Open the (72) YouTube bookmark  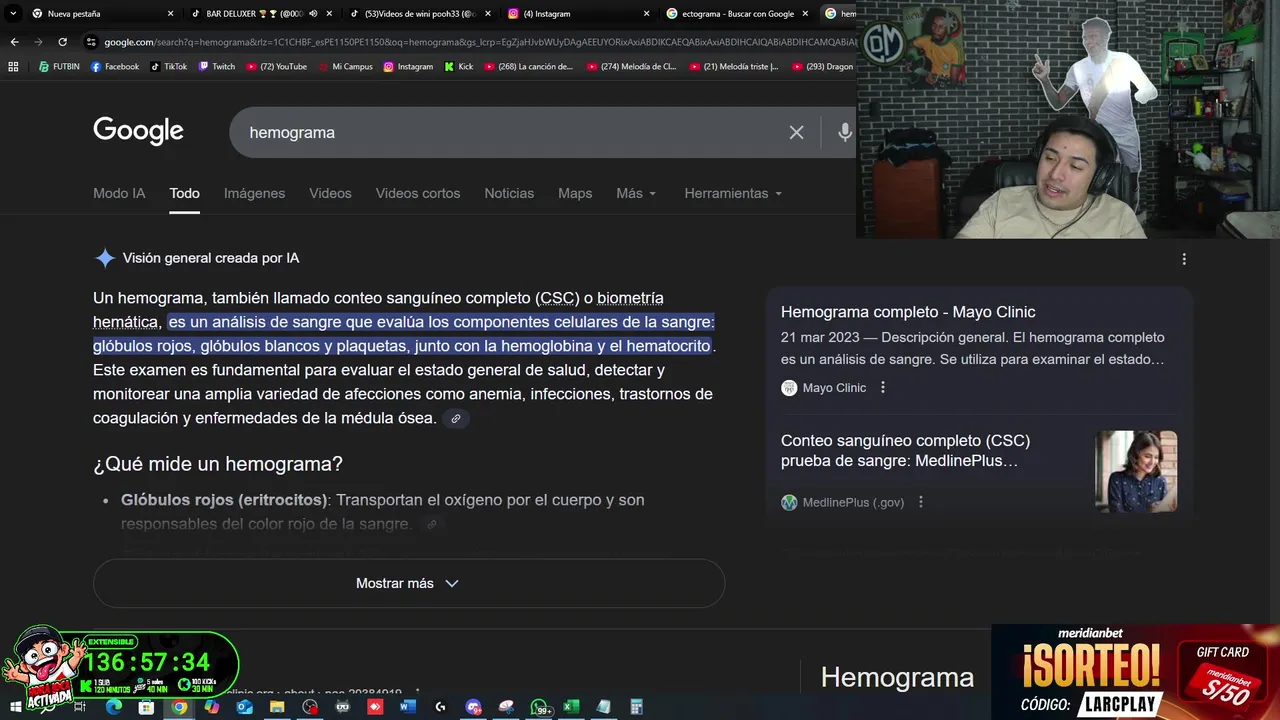pyautogui.click(x=276, y=67)
